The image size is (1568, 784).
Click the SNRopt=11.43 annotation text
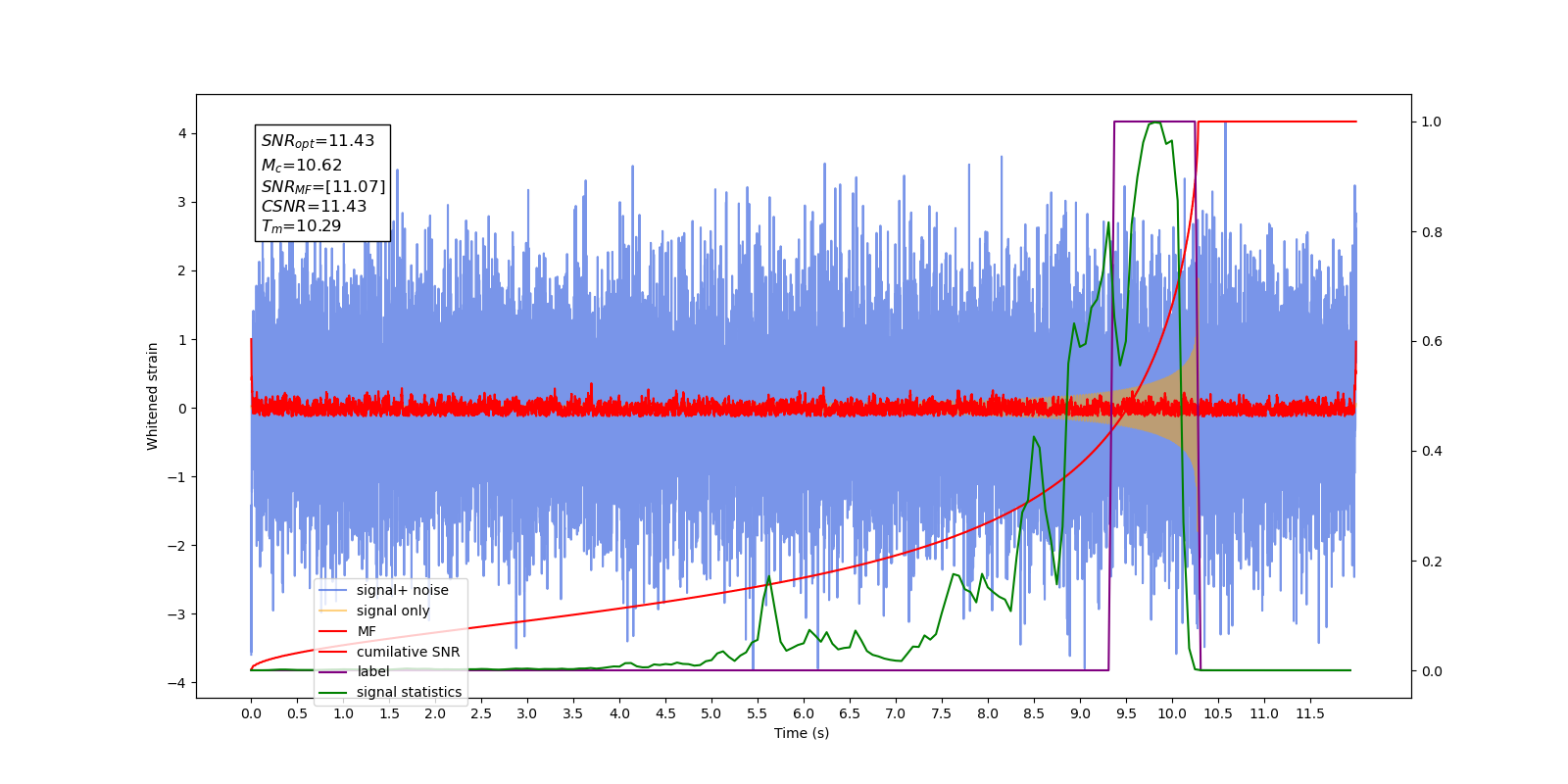click(x=318, y=141)
